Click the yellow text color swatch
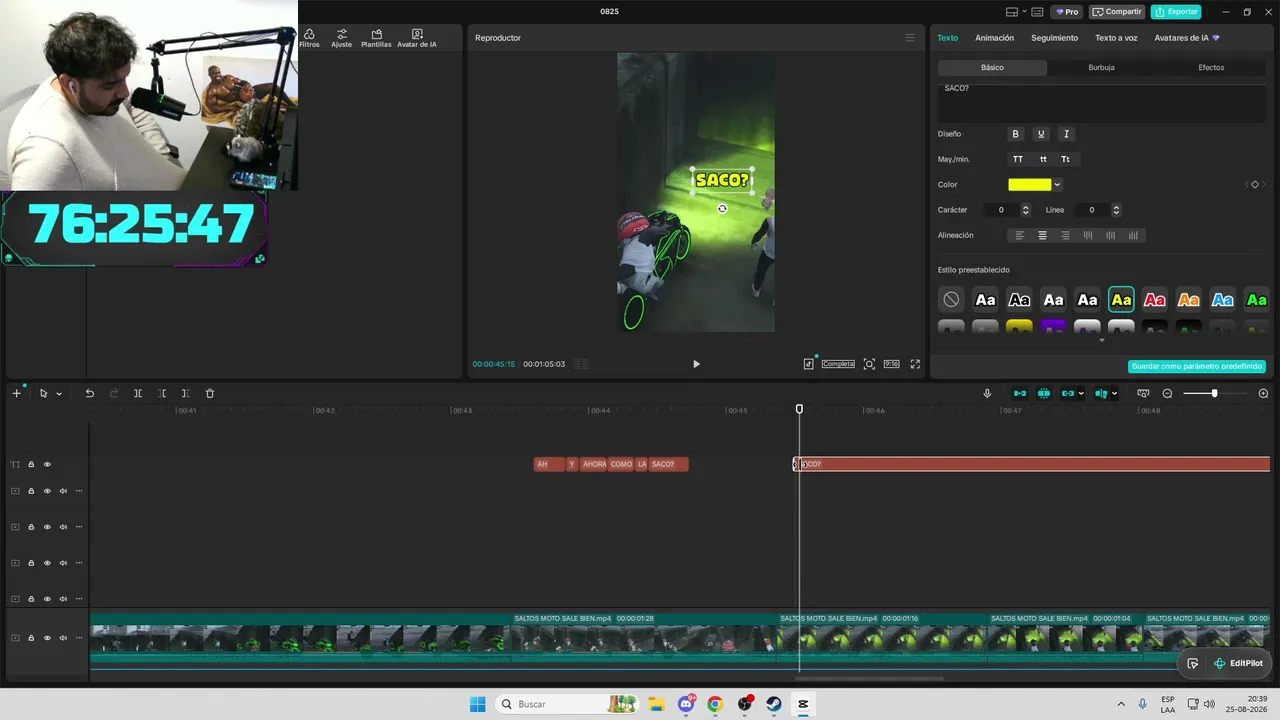Viewport: 1280px width, 720px height. pos(1029,185)
